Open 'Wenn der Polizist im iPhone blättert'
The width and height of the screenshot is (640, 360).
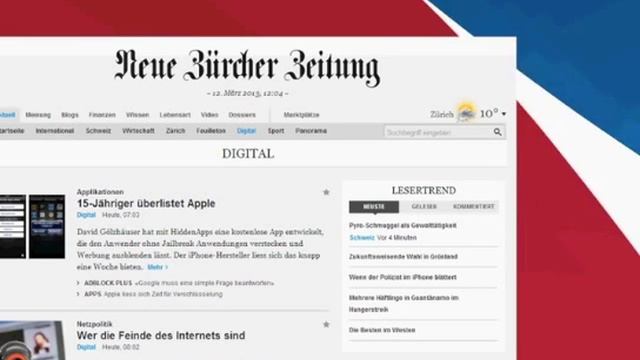(x=402, y=277)
